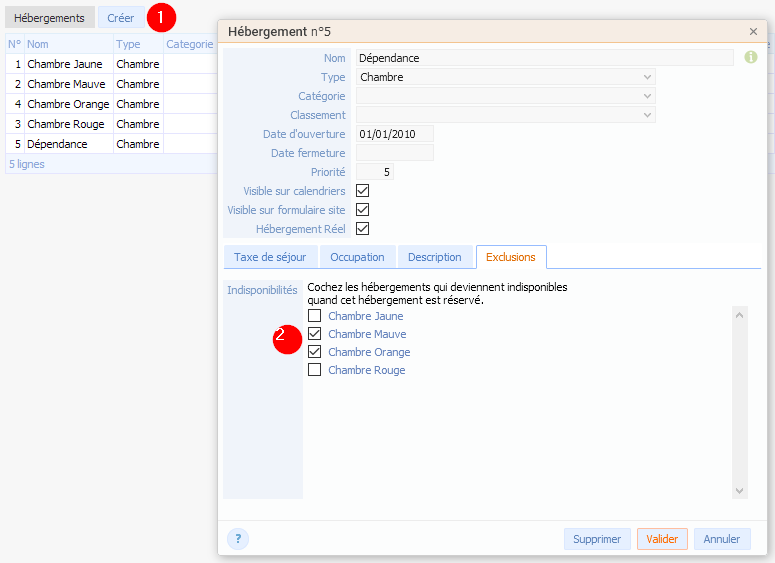
Task: Toggle Visible sur formulaire site checkbox
Action: pos(363,210)
